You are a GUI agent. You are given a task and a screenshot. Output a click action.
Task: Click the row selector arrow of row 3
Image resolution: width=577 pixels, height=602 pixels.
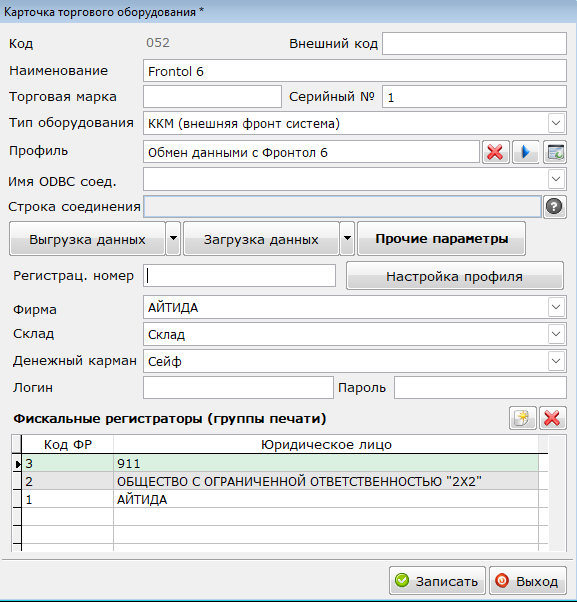pos(17,464)
